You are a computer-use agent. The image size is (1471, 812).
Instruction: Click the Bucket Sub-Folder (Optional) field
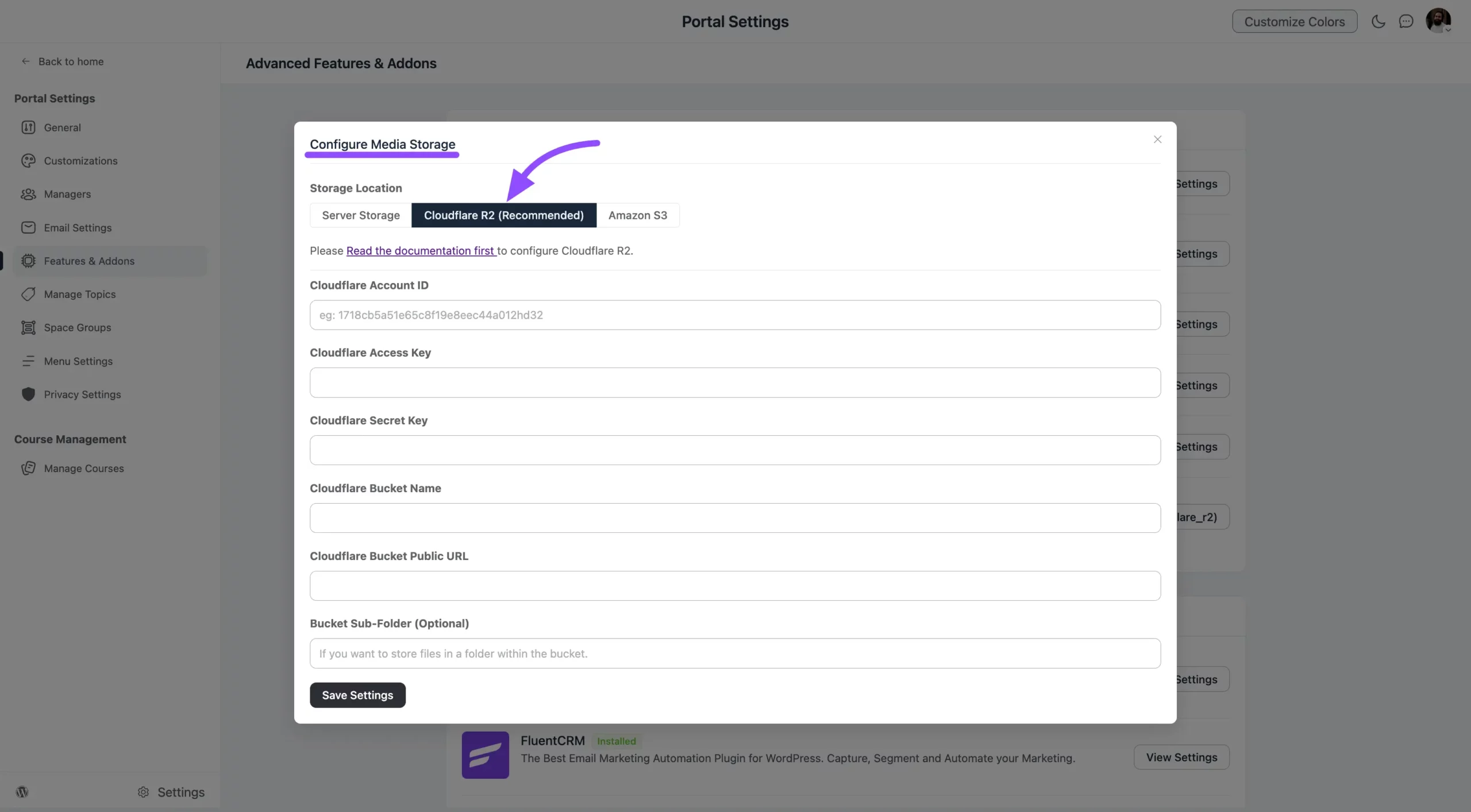[735, 654]
